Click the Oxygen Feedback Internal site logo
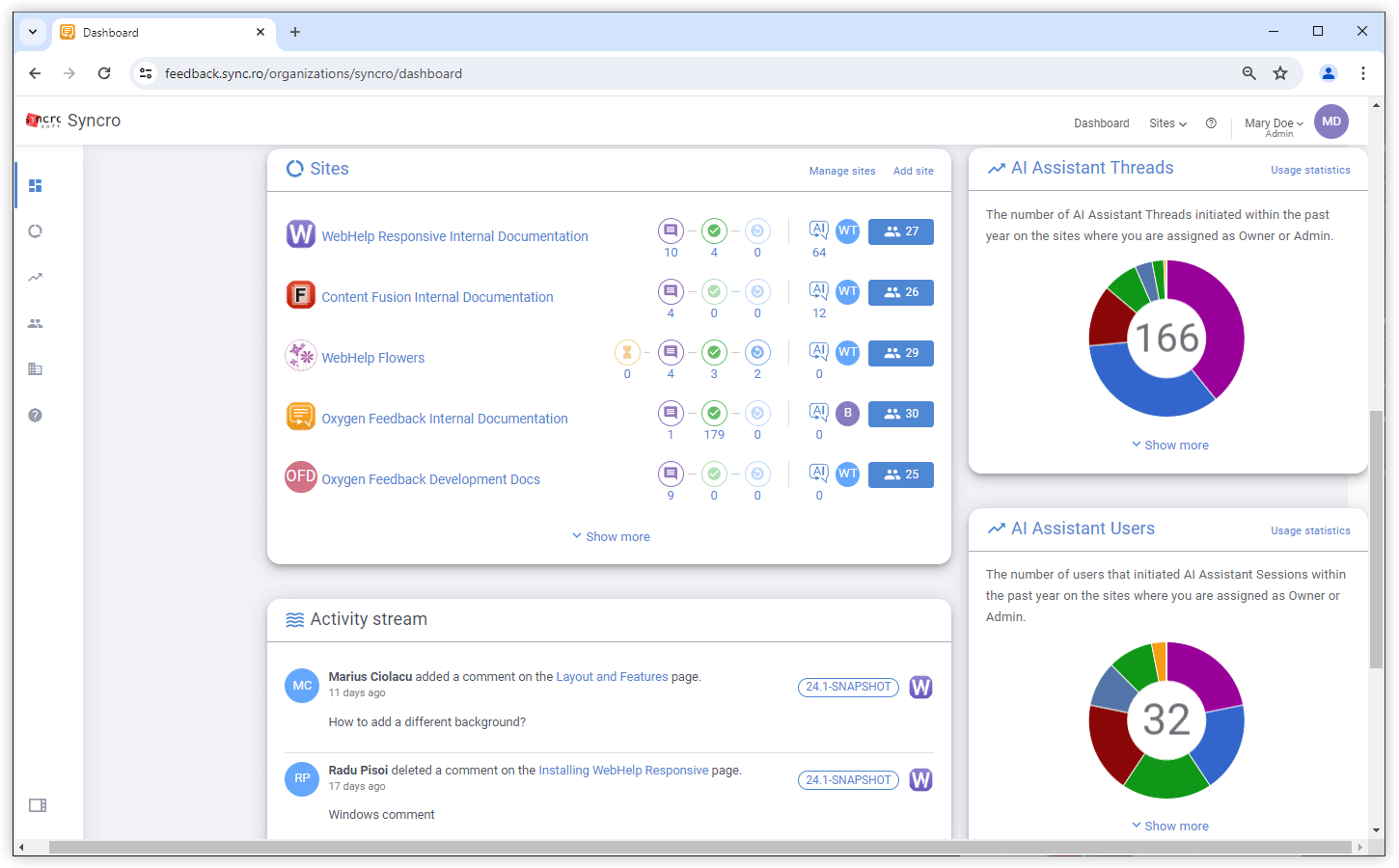 click(301, 416)
